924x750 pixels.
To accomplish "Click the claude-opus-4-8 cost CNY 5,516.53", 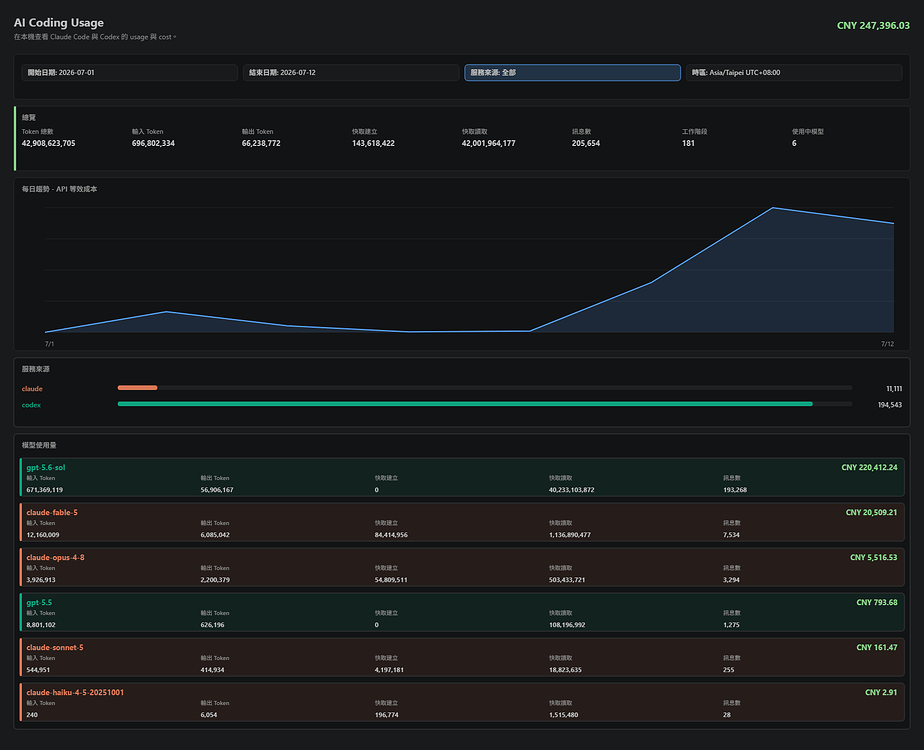I will pyautogui.click(x=873, y=557).
